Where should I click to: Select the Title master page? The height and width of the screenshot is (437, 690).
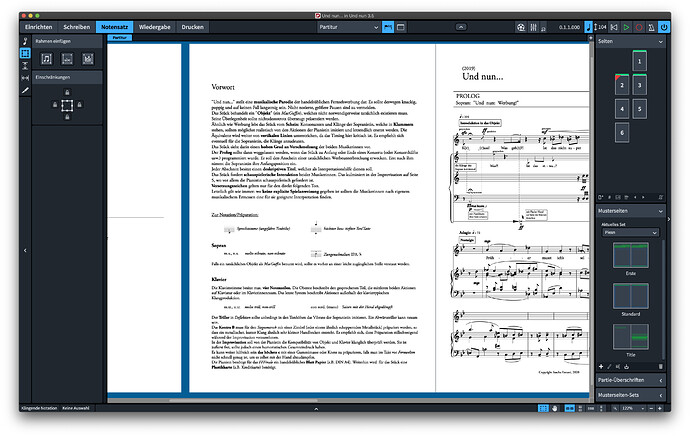(x=631, y=337)
